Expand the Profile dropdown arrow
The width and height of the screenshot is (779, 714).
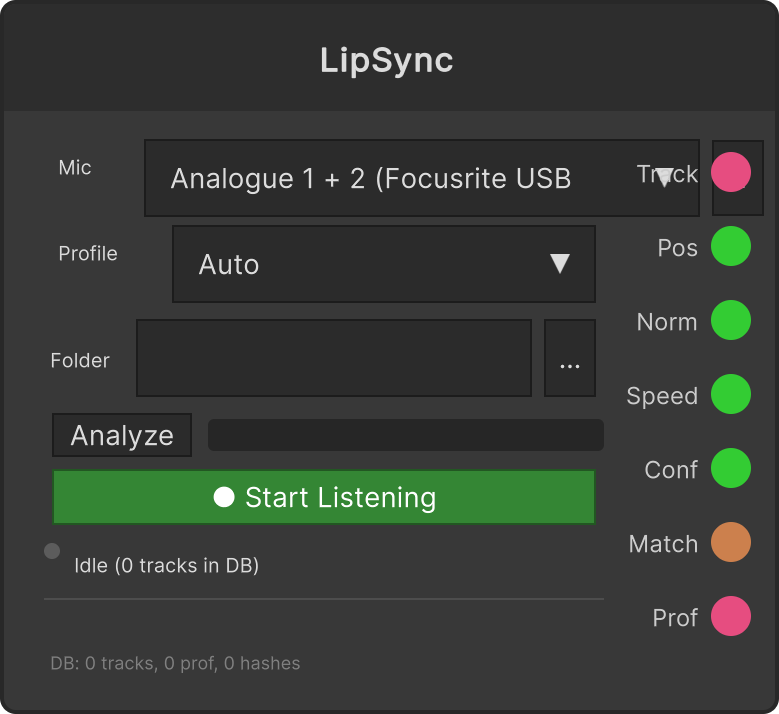(559, 264)
